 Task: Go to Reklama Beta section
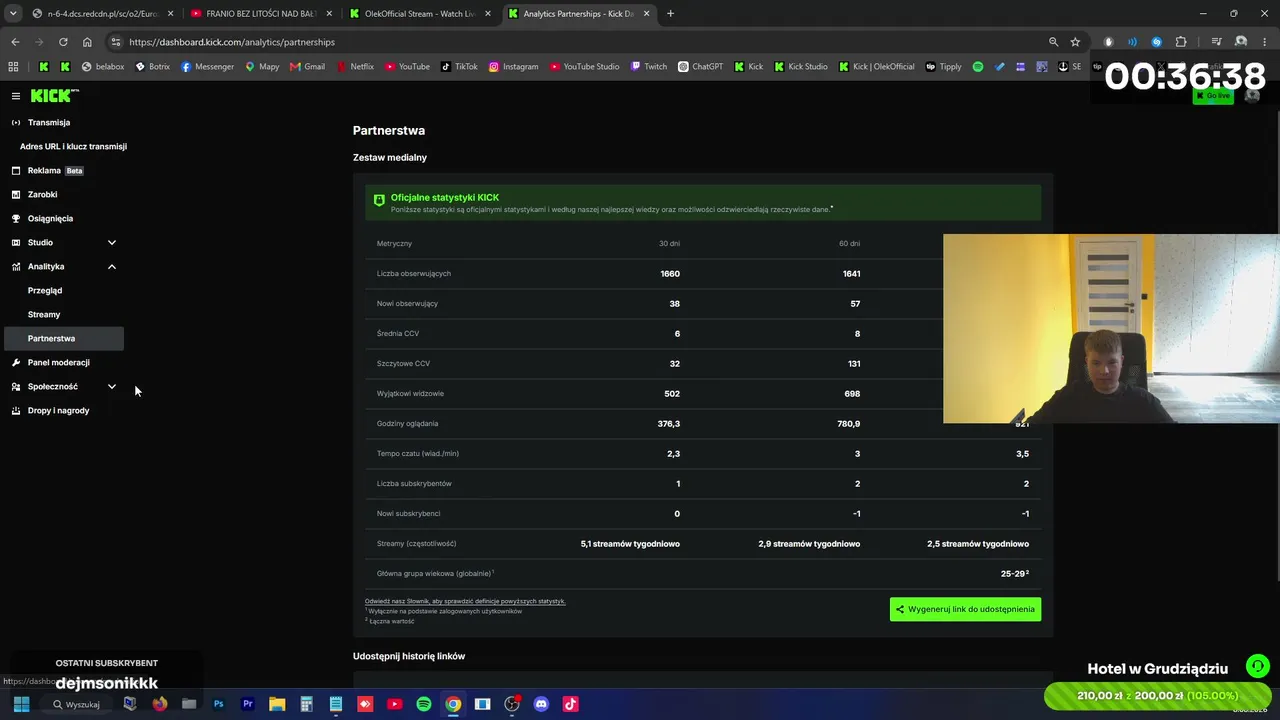click(x=55, y=170)
